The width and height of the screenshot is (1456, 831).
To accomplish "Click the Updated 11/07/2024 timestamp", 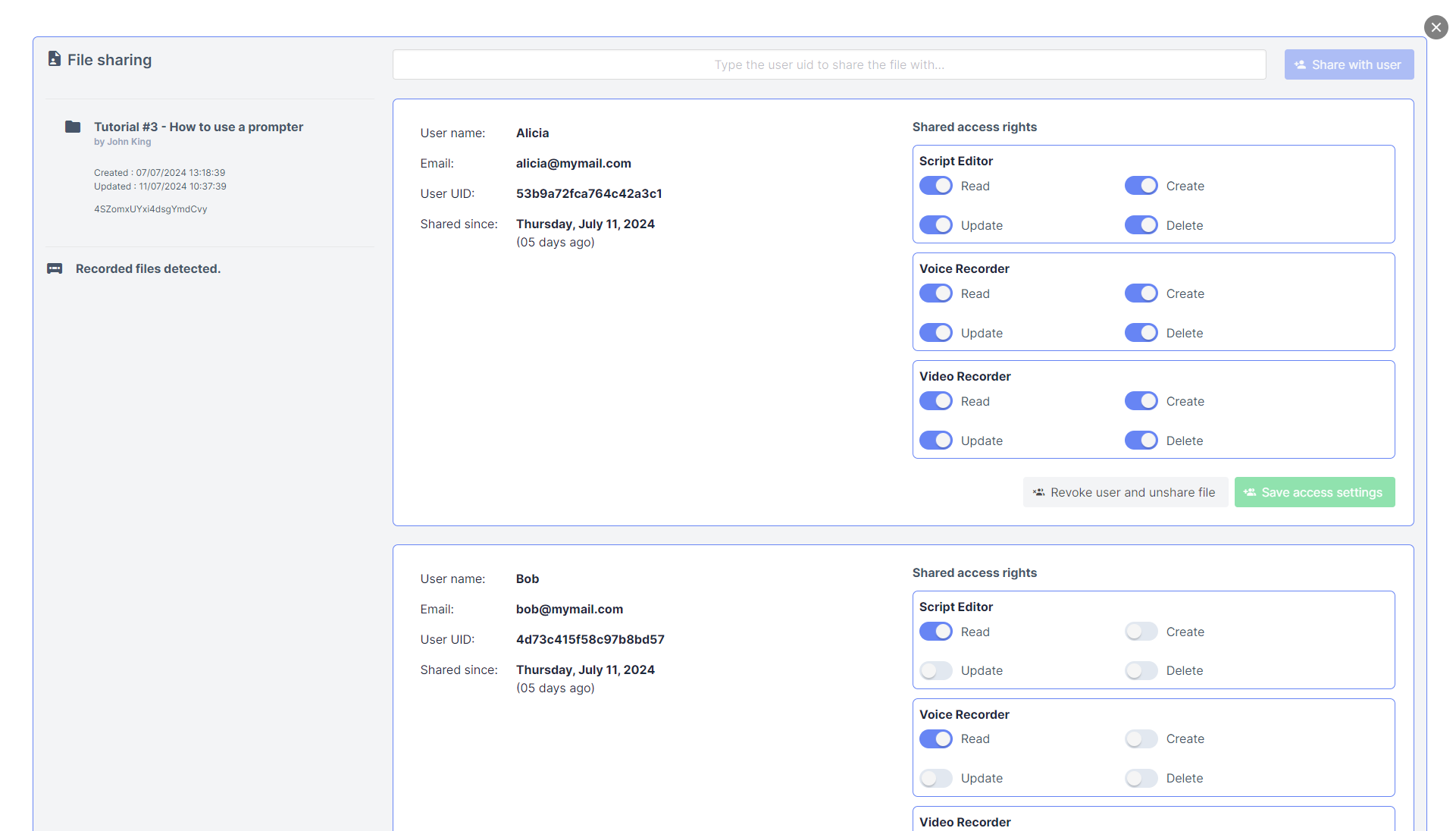I will [x=160, y=187].
